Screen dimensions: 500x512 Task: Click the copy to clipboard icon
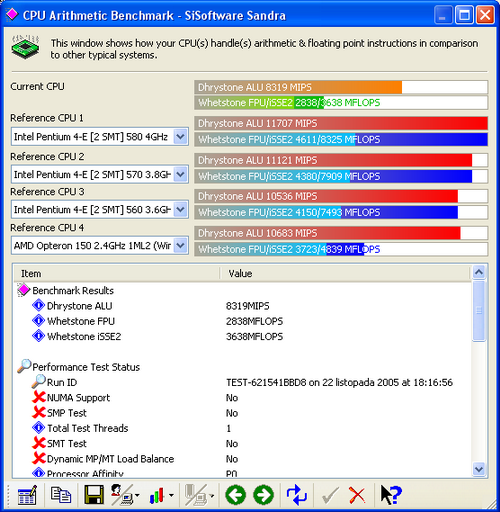tap(61, 495)
